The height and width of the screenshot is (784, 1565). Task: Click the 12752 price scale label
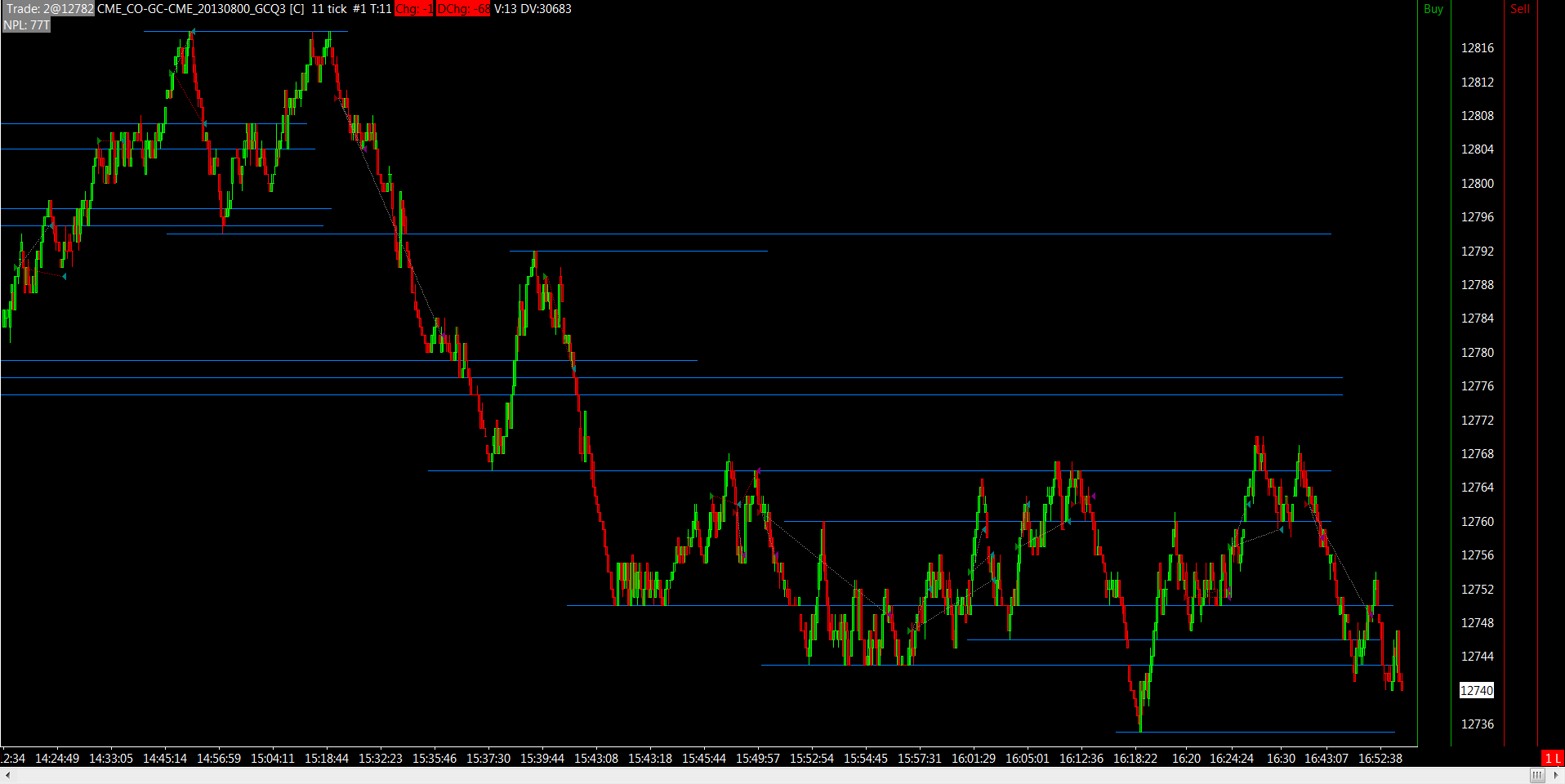(x=1478, y=590)
